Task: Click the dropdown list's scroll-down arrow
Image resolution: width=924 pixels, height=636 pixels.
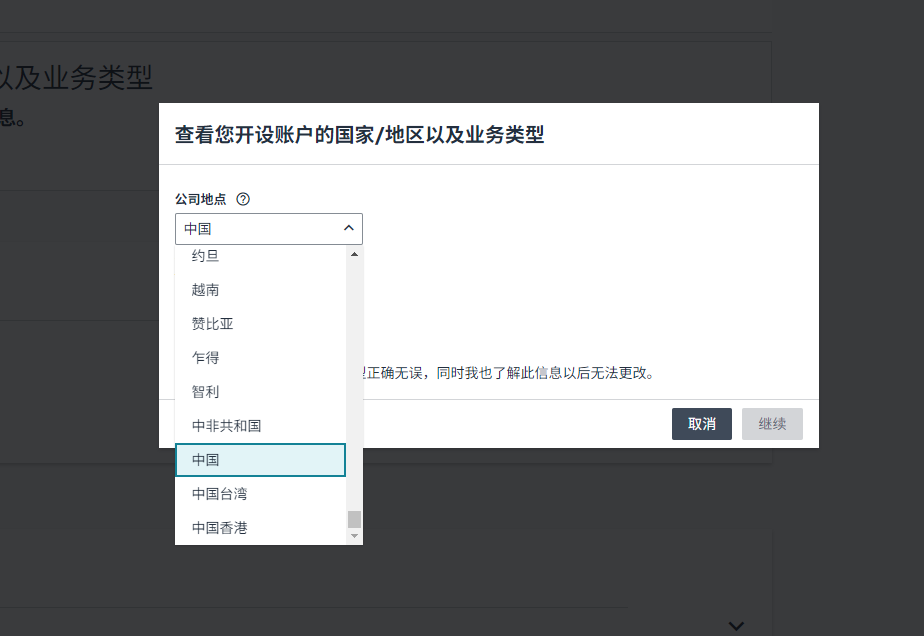Action: 353,537
